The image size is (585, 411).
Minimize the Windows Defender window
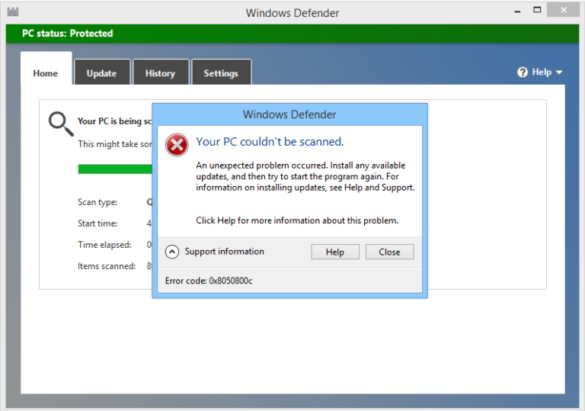[517, 12]
